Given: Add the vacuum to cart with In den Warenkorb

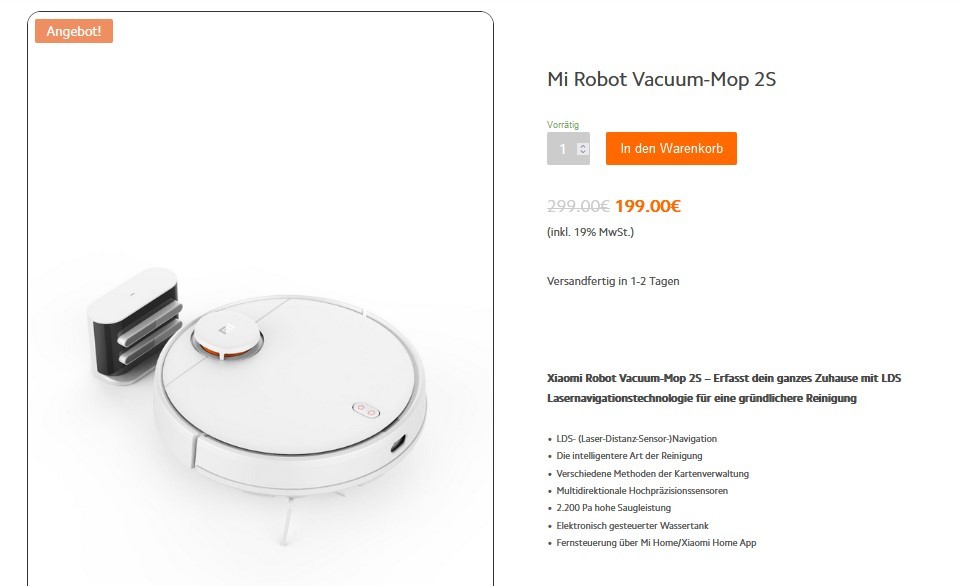Looking at the screenshot, I should 671,149.
